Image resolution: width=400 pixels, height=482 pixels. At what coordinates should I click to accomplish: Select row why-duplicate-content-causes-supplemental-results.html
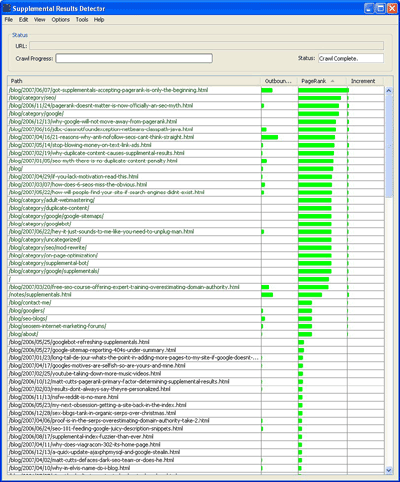[196, 153]
